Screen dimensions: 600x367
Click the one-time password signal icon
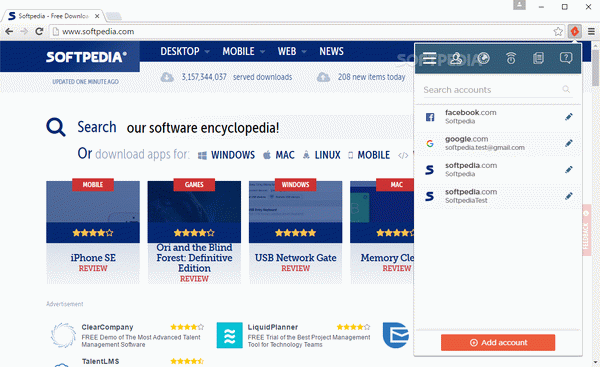[511, 58]
